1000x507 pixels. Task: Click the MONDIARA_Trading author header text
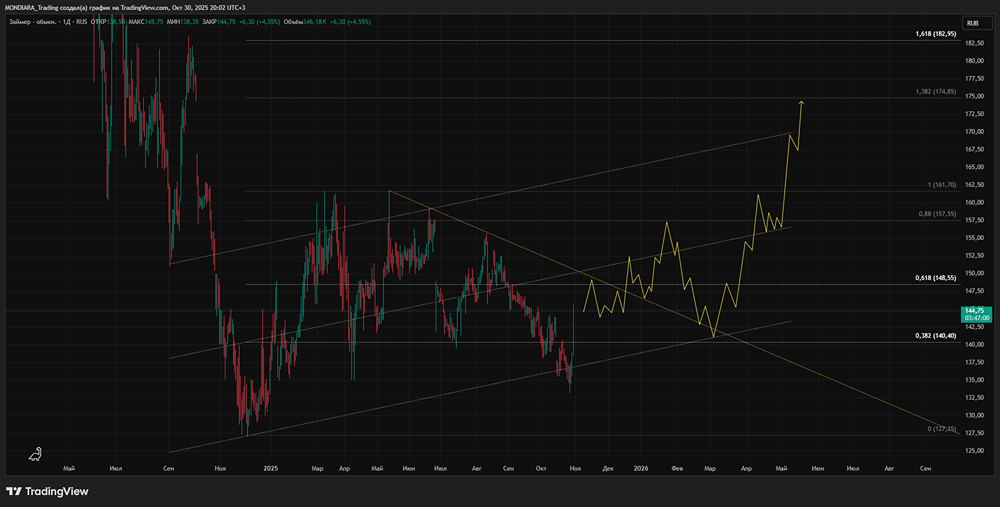tap(35, 6)
